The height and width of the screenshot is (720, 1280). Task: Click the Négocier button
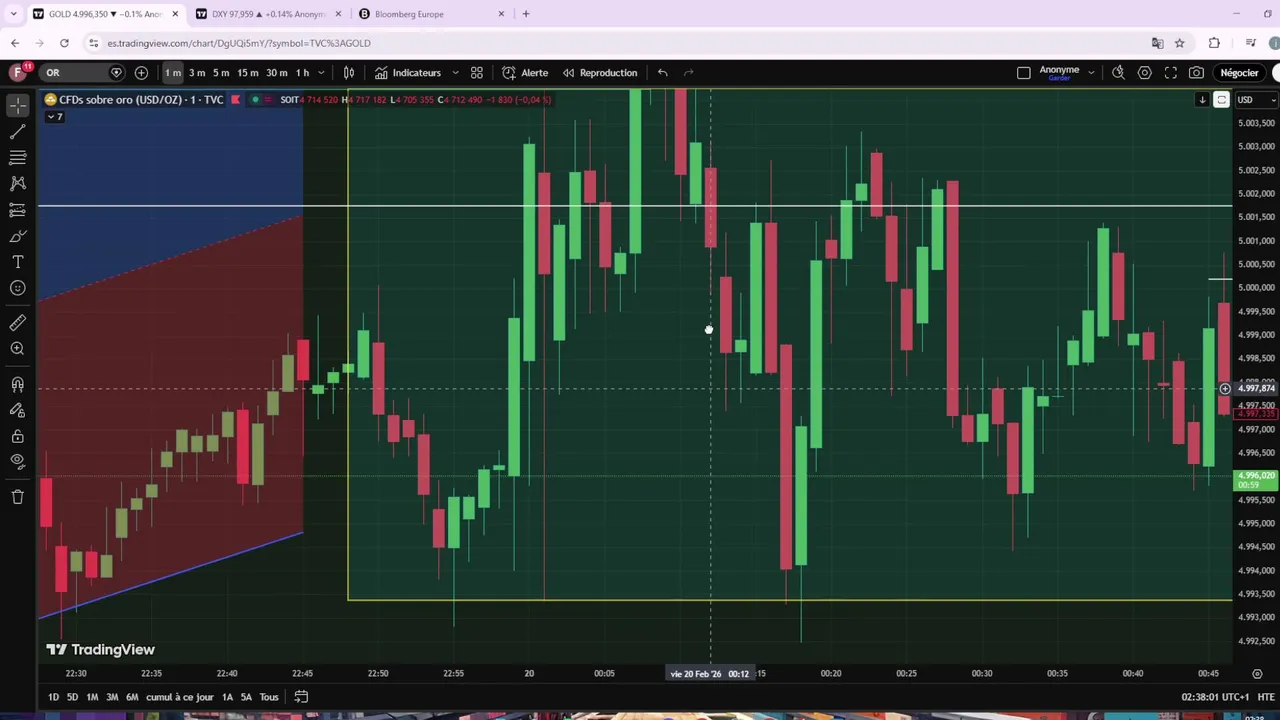(1239, 72)
